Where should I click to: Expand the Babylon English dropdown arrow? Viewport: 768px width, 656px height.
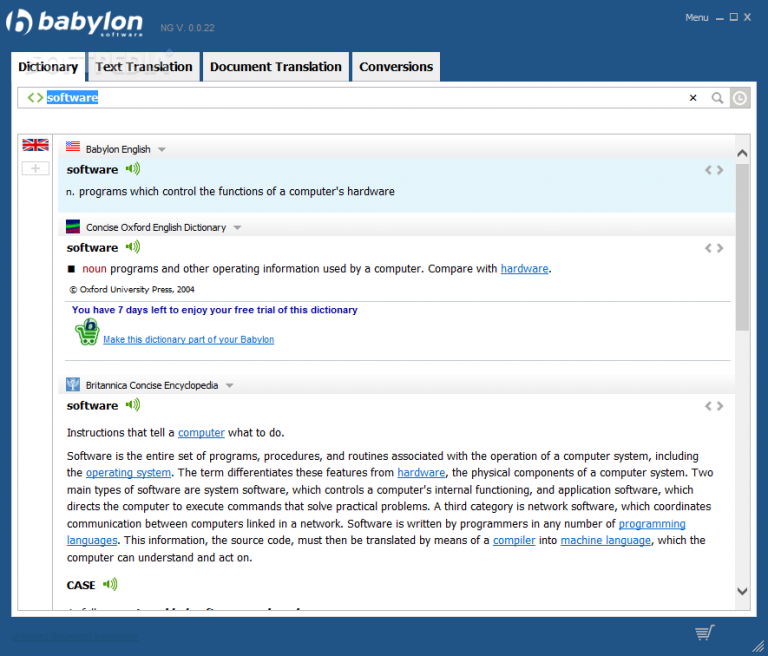point(162,149)
